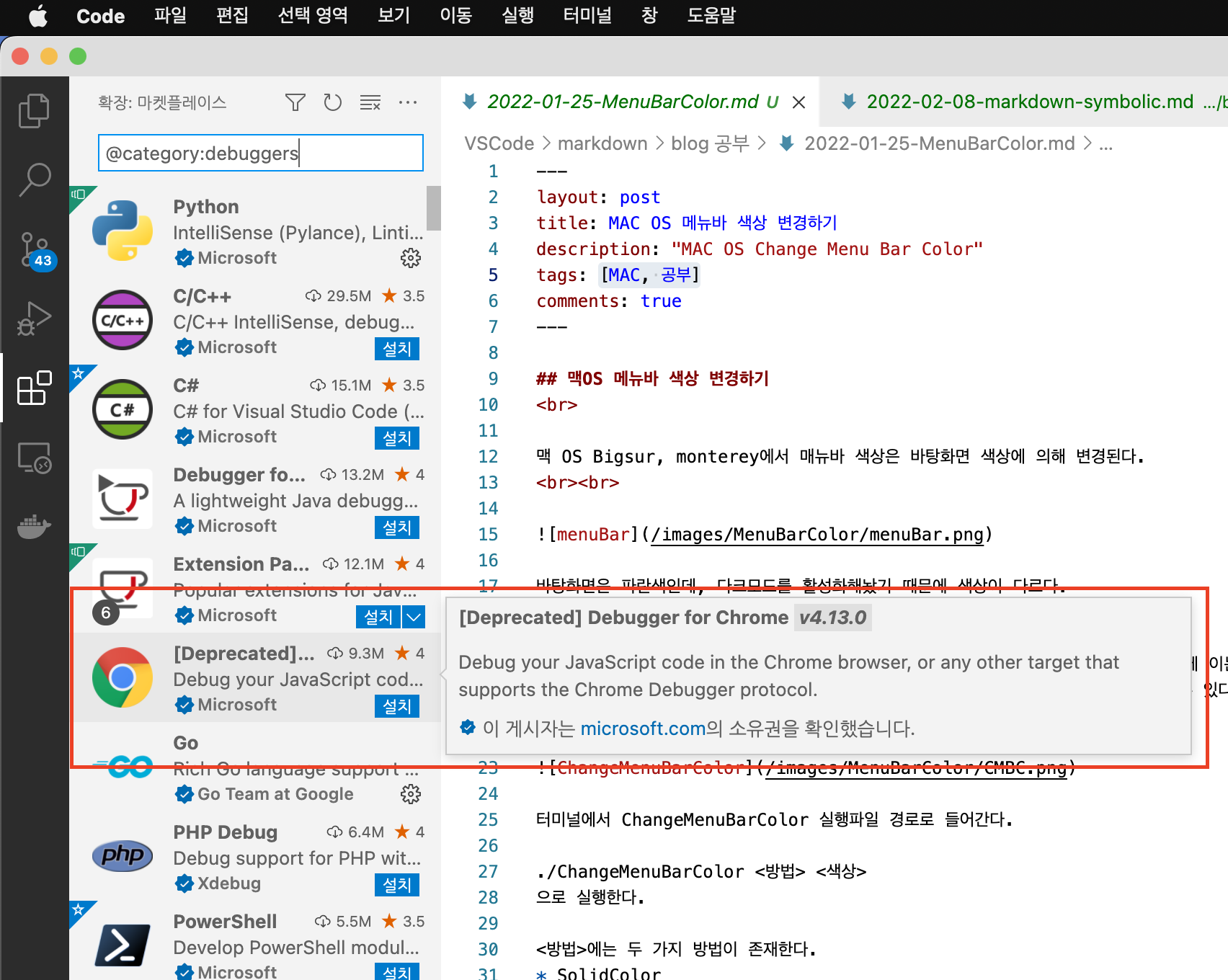Select 'blog 공부' breadcrumb segment

(710, 143)
